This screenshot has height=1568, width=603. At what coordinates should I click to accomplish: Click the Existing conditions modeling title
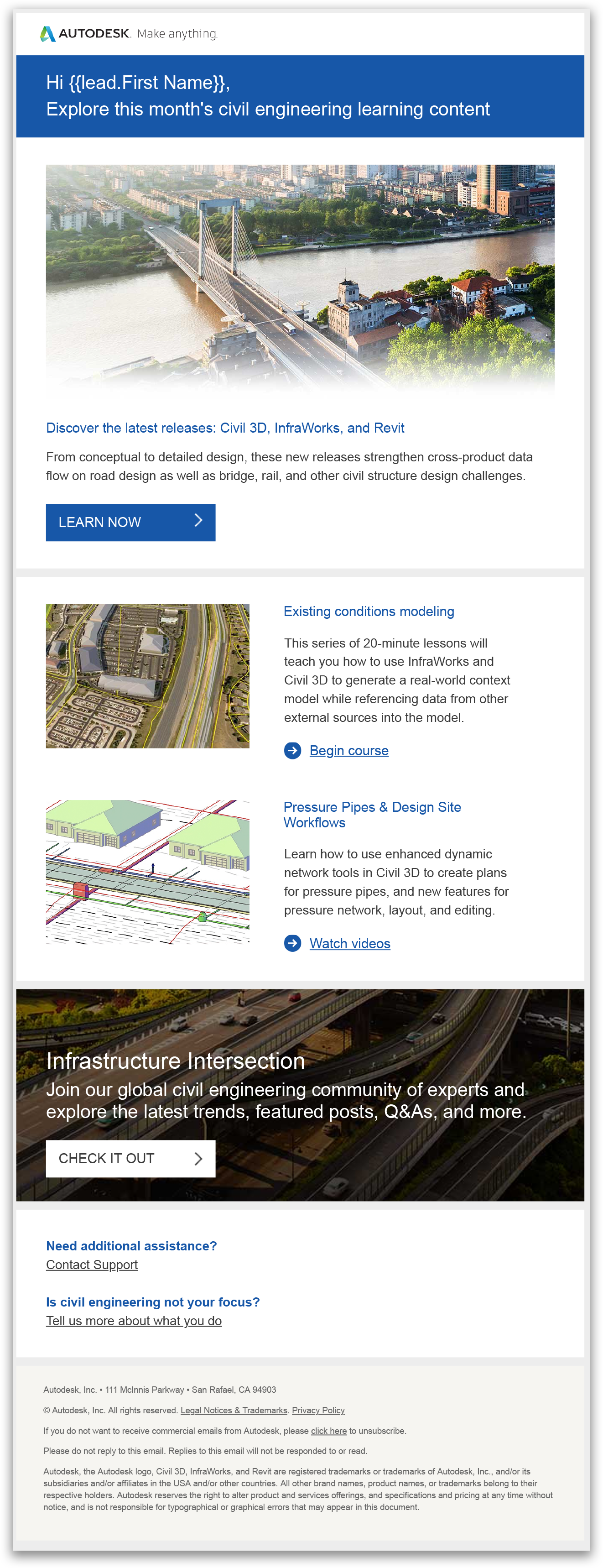pos(369,611)
